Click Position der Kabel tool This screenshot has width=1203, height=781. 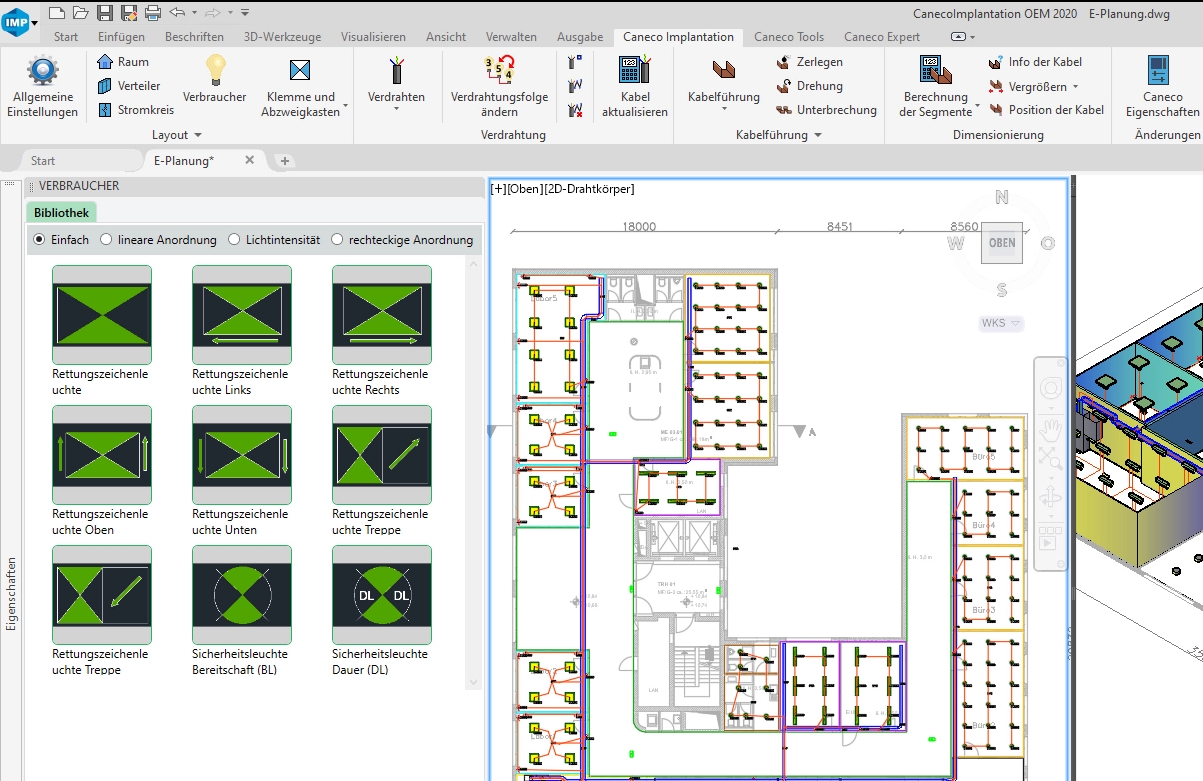click(x=1046, y=110)
